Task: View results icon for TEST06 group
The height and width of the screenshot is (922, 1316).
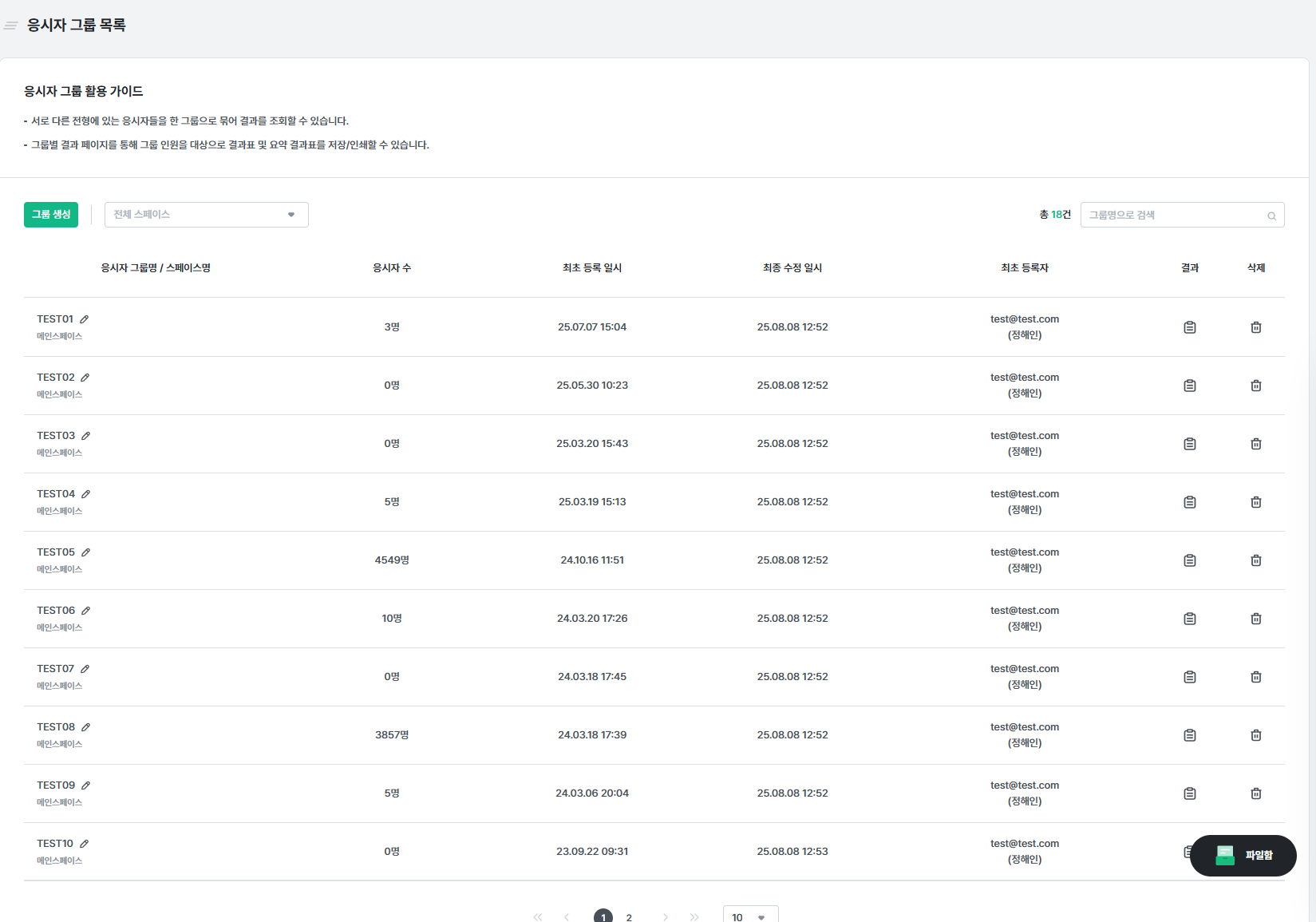Action: [x=1189, y=619]
